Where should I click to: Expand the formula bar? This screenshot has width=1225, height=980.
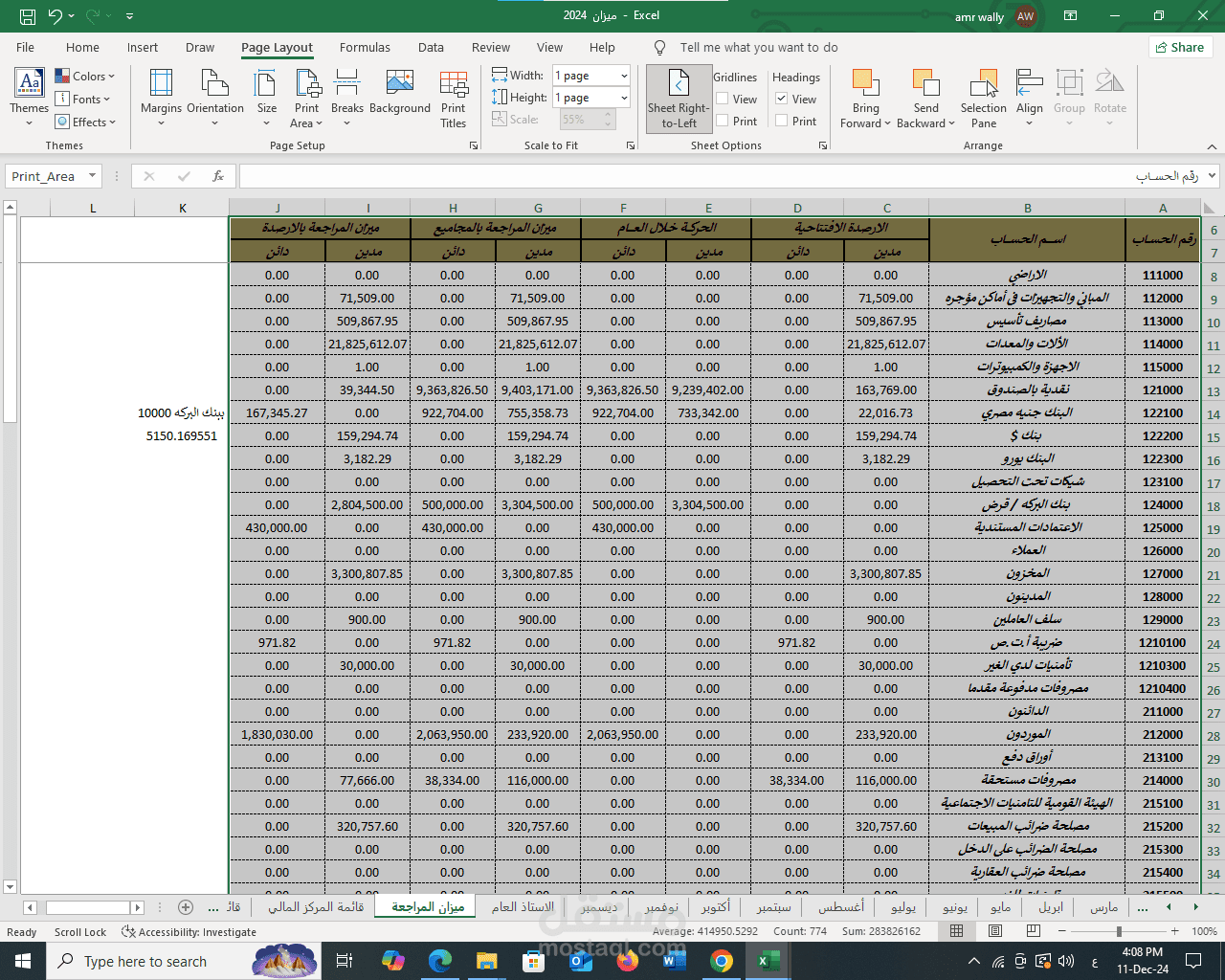[1213, 176]
